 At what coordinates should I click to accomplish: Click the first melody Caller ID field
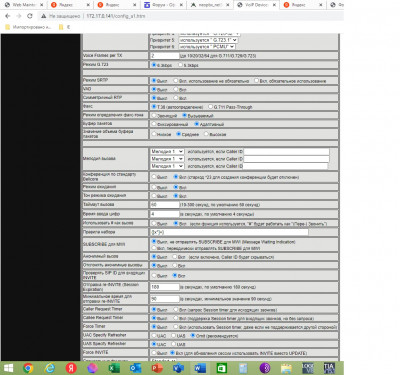point(286,152)
